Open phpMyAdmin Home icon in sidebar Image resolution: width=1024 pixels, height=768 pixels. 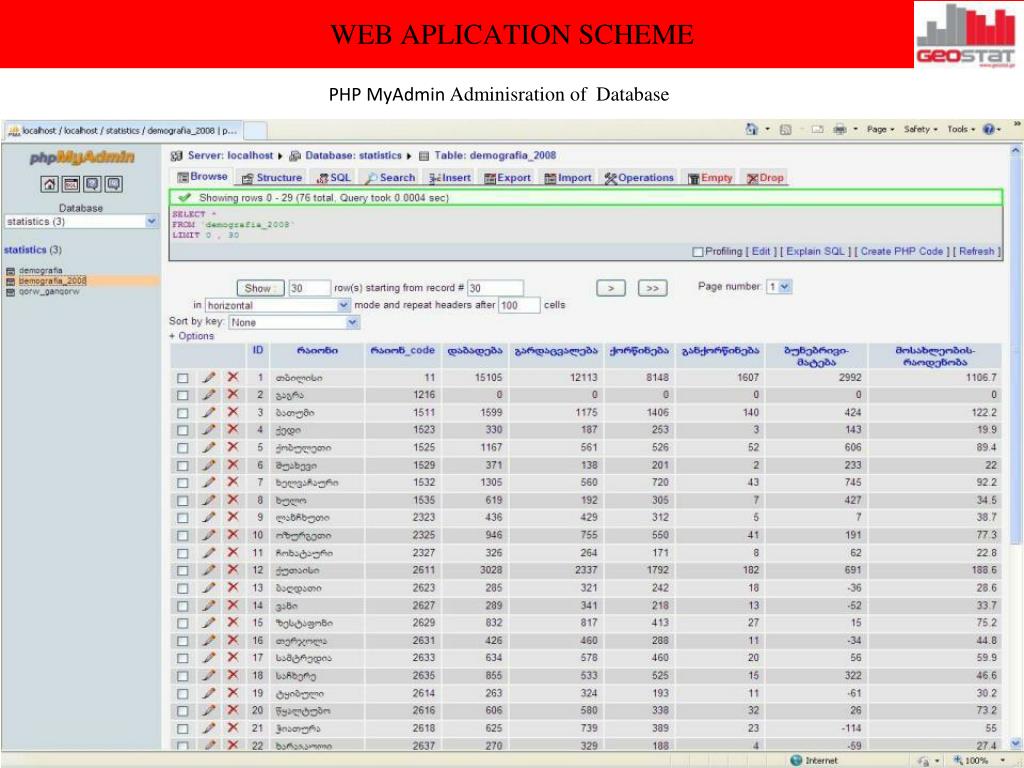[50, 184]
